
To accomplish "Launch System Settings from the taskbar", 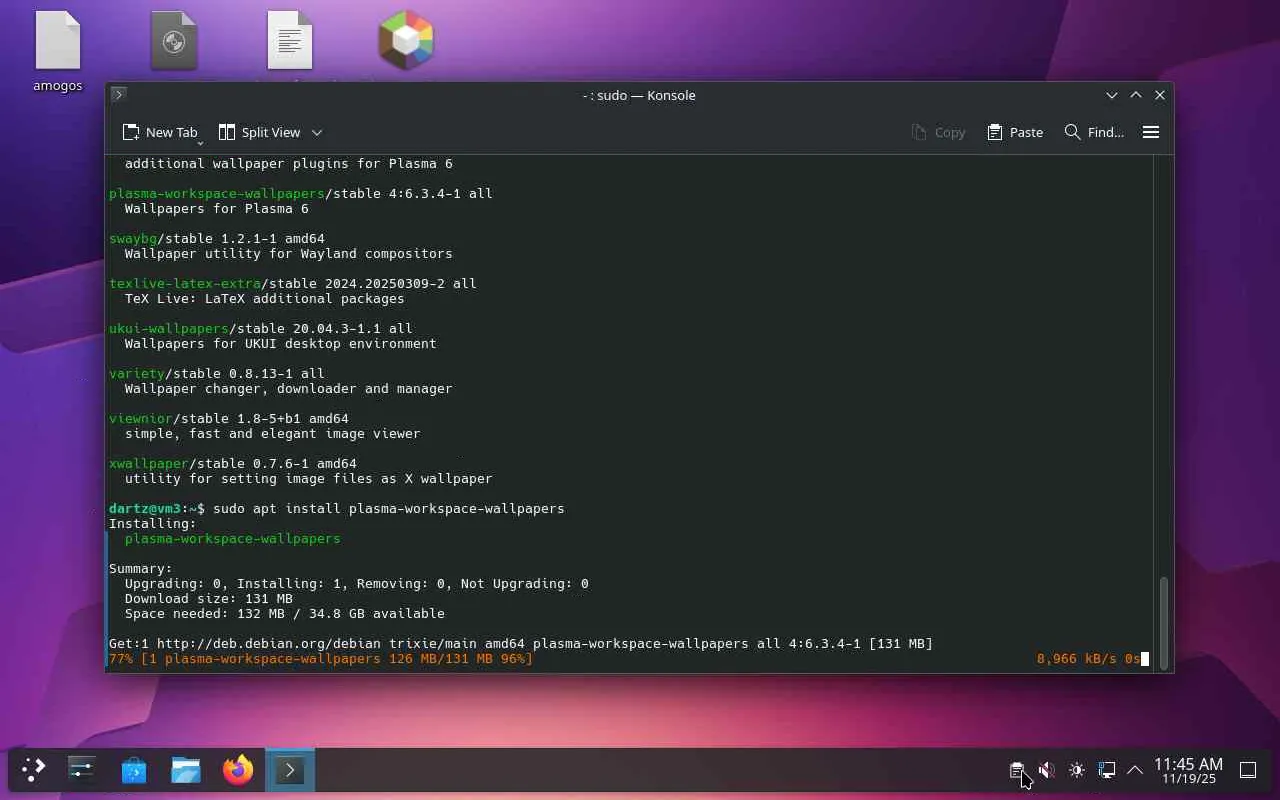I will click(82, 770).
